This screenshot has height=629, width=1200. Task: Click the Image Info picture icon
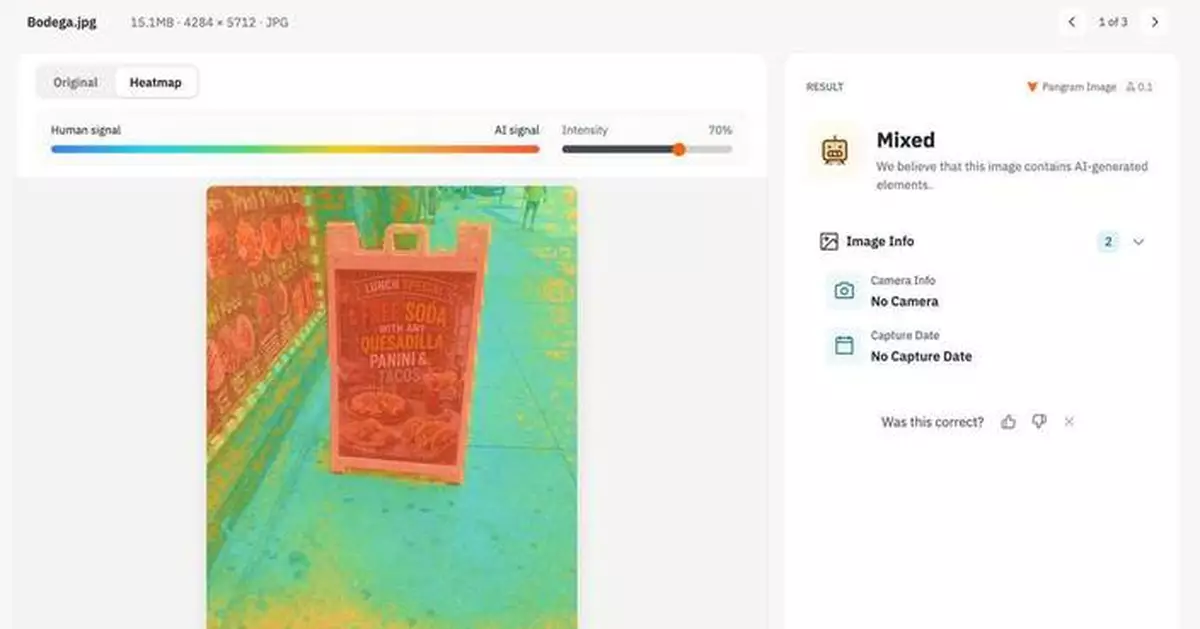[828, 242]
